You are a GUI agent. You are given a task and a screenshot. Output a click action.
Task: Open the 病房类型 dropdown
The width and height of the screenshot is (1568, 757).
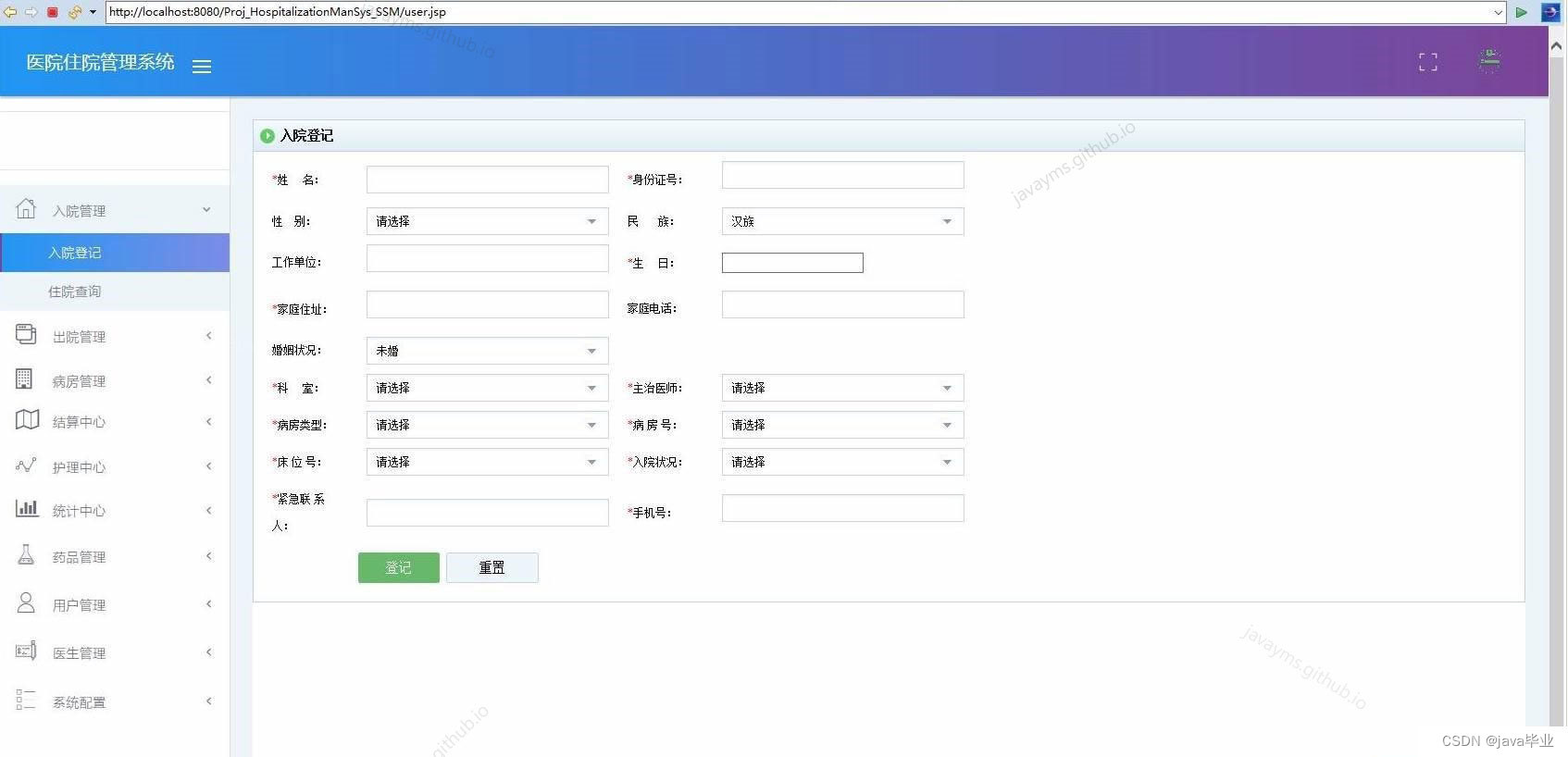[487, 425]
